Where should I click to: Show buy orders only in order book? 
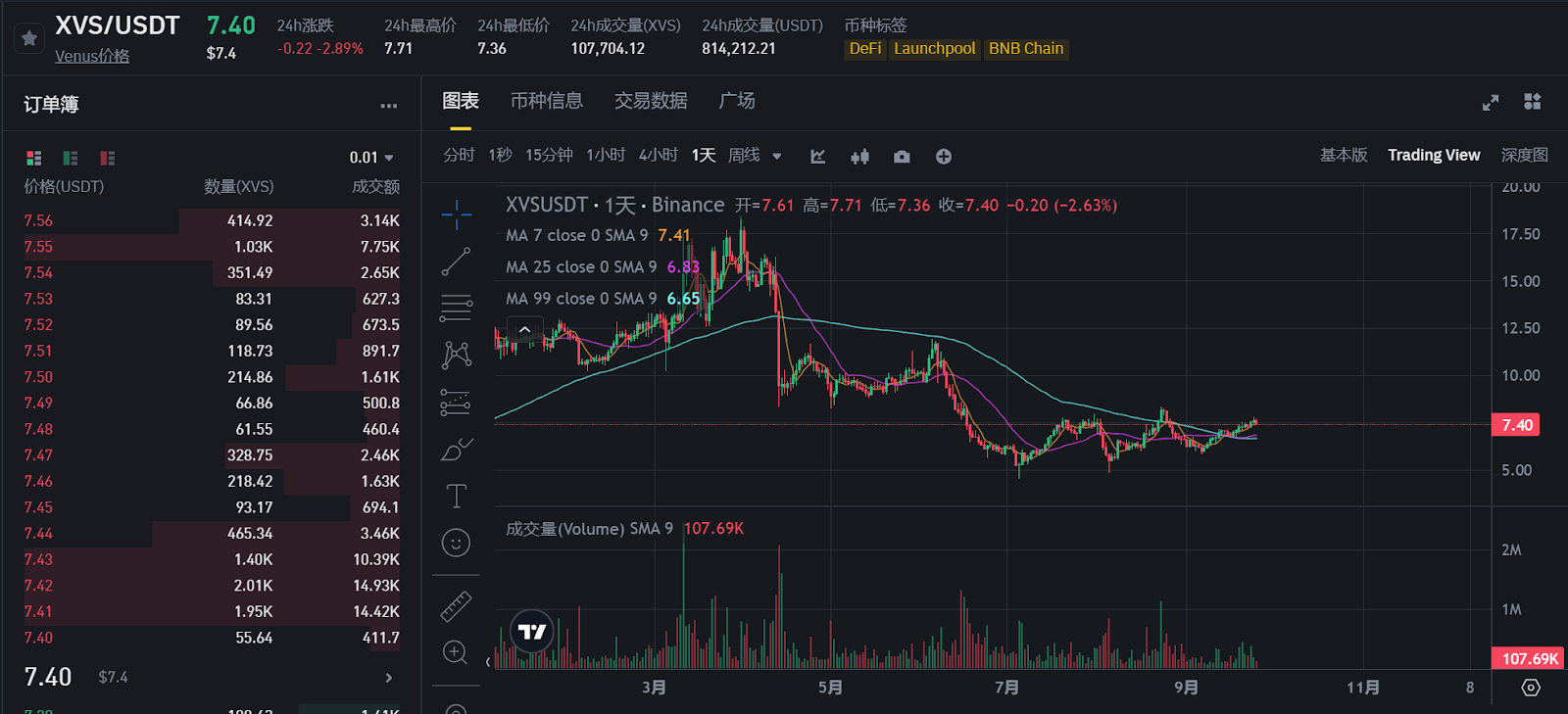[x=71, y=158]
